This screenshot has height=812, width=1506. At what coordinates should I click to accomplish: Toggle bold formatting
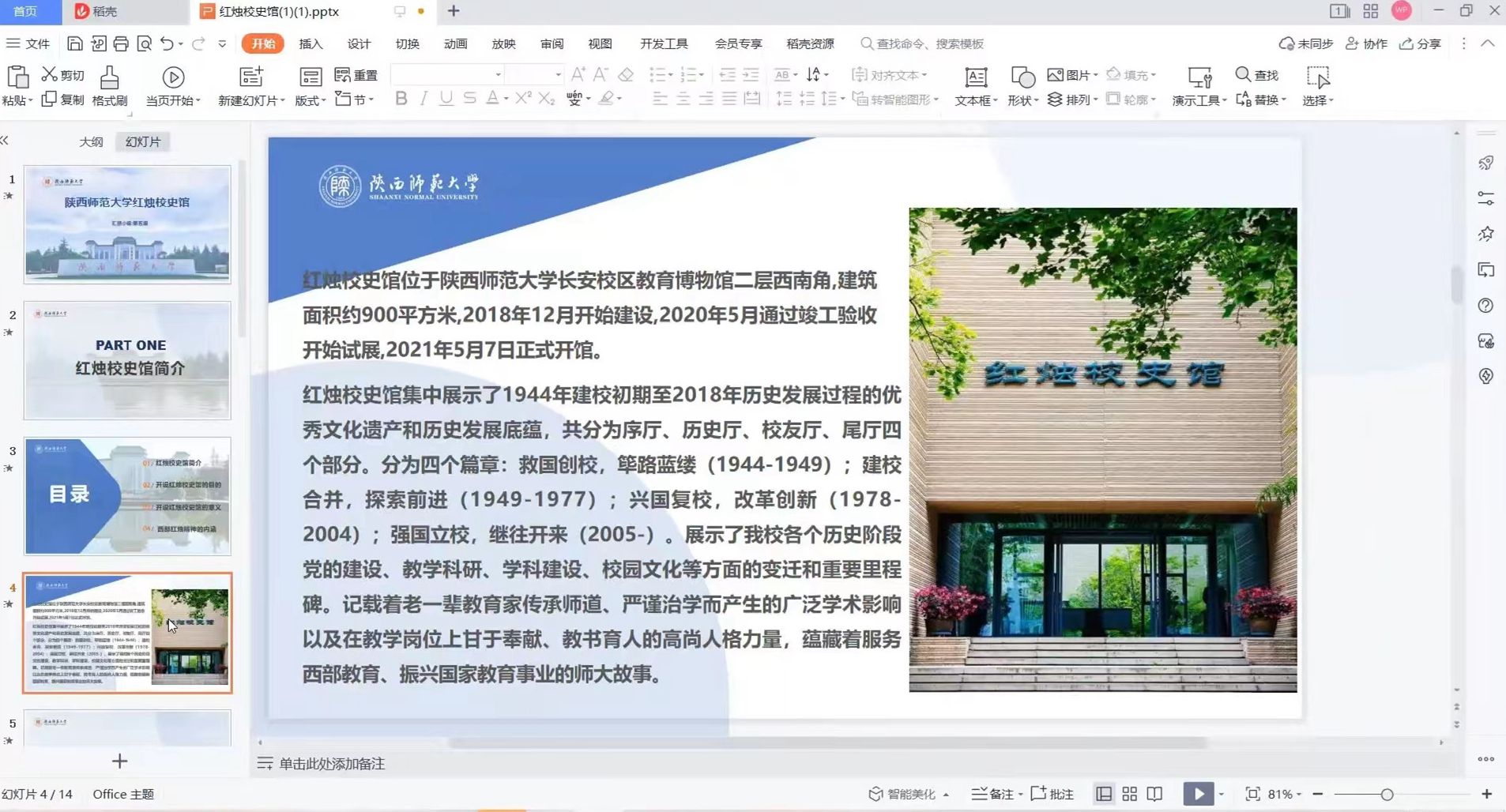[401, 99]
